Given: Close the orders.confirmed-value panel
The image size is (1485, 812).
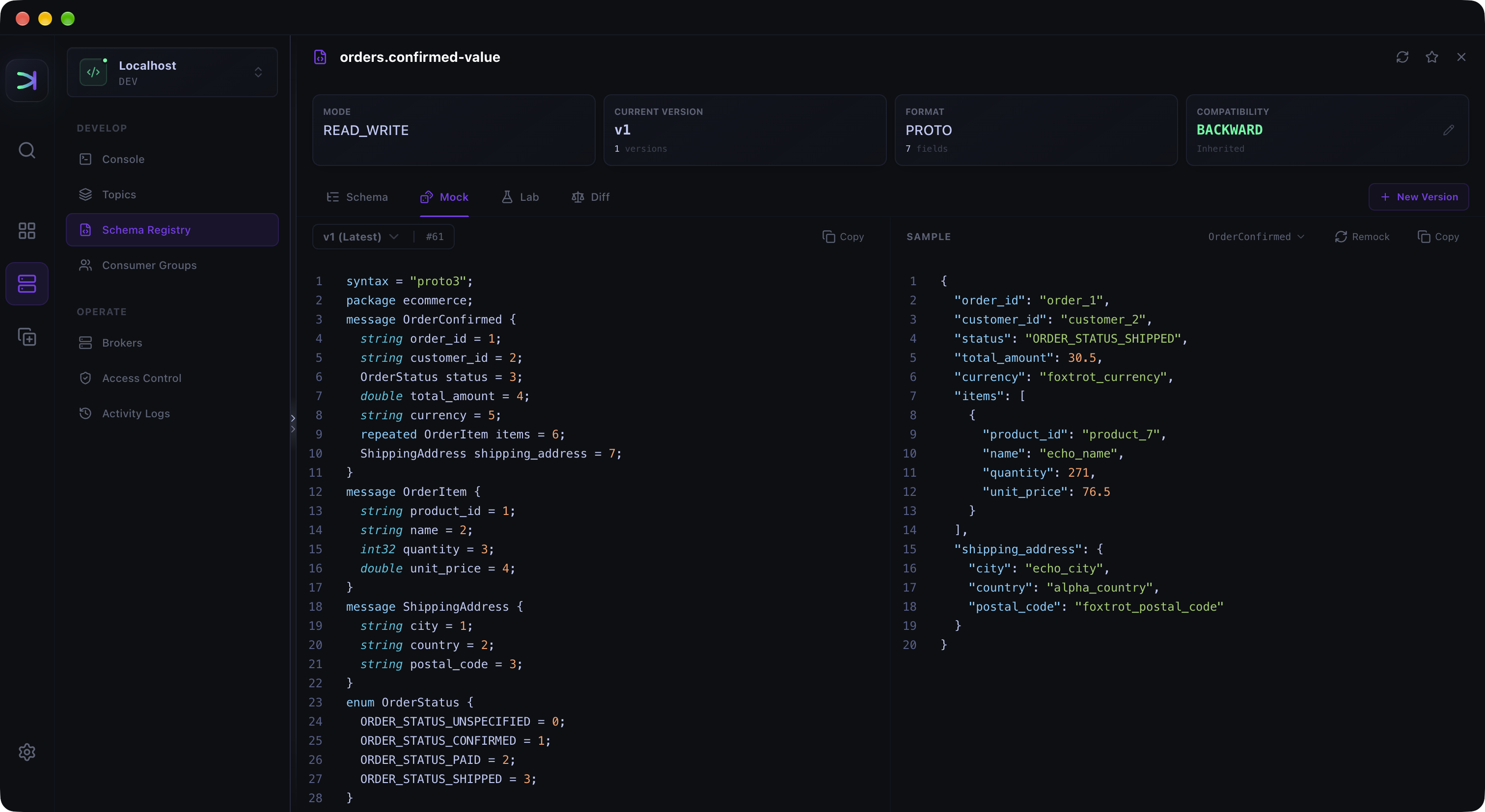Looking at the screenshot, I should (1461, 57).
